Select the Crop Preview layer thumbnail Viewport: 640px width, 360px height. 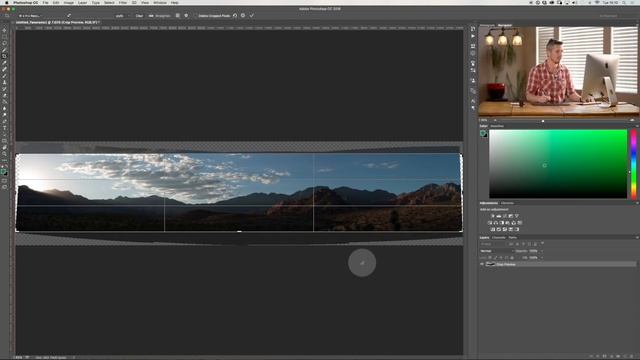(491, 264)
